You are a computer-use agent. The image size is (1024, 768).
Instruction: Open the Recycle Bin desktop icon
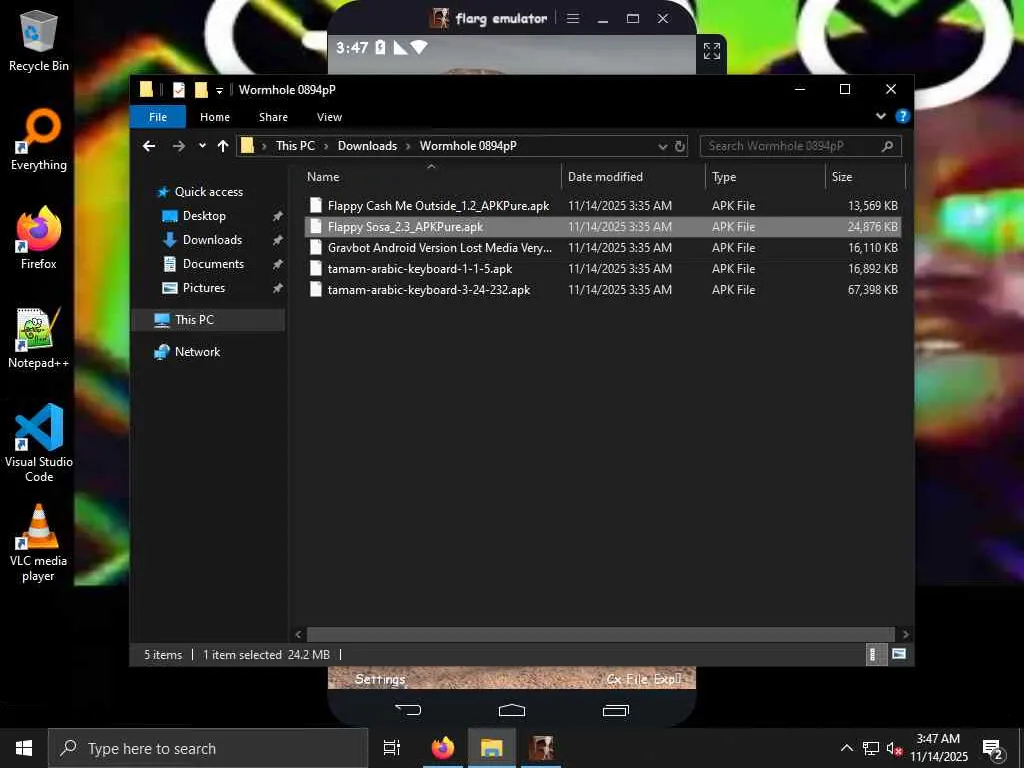tap(39, 40)
